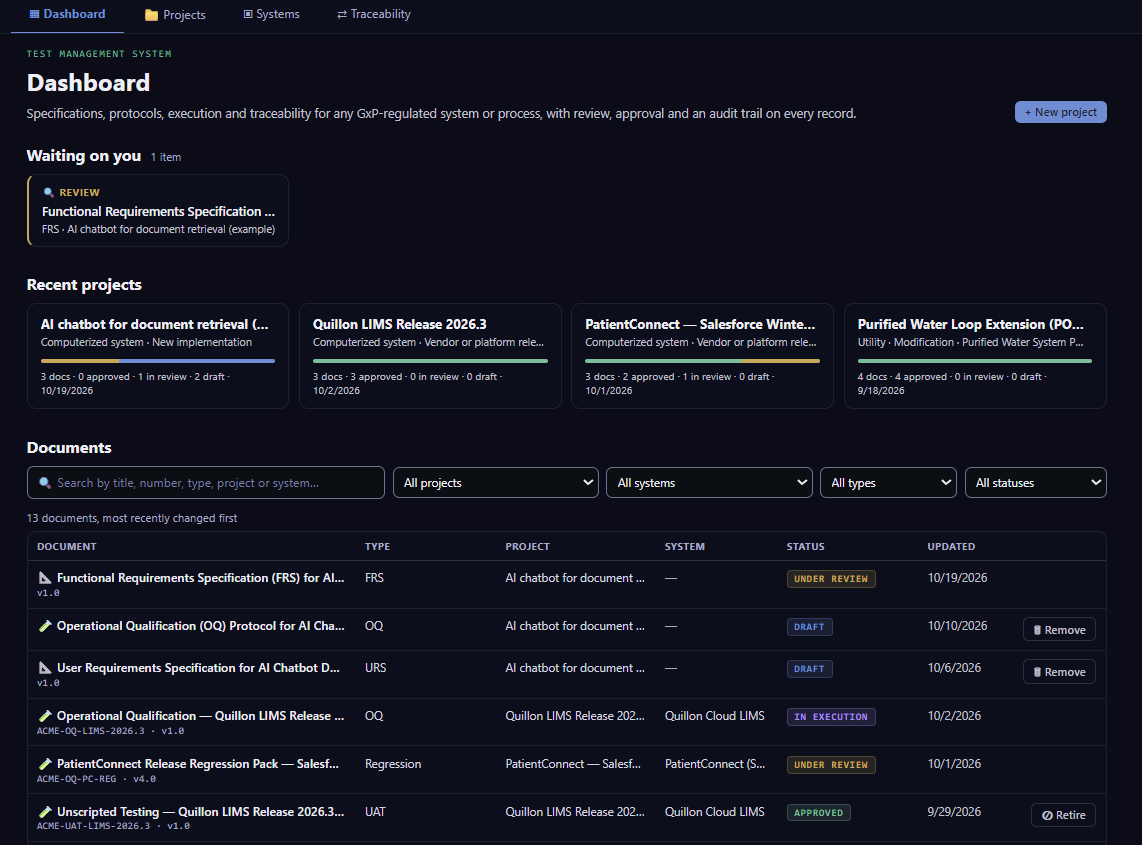
Task: Click the retire icon in the Retire button
Action: click(1047, 815)
